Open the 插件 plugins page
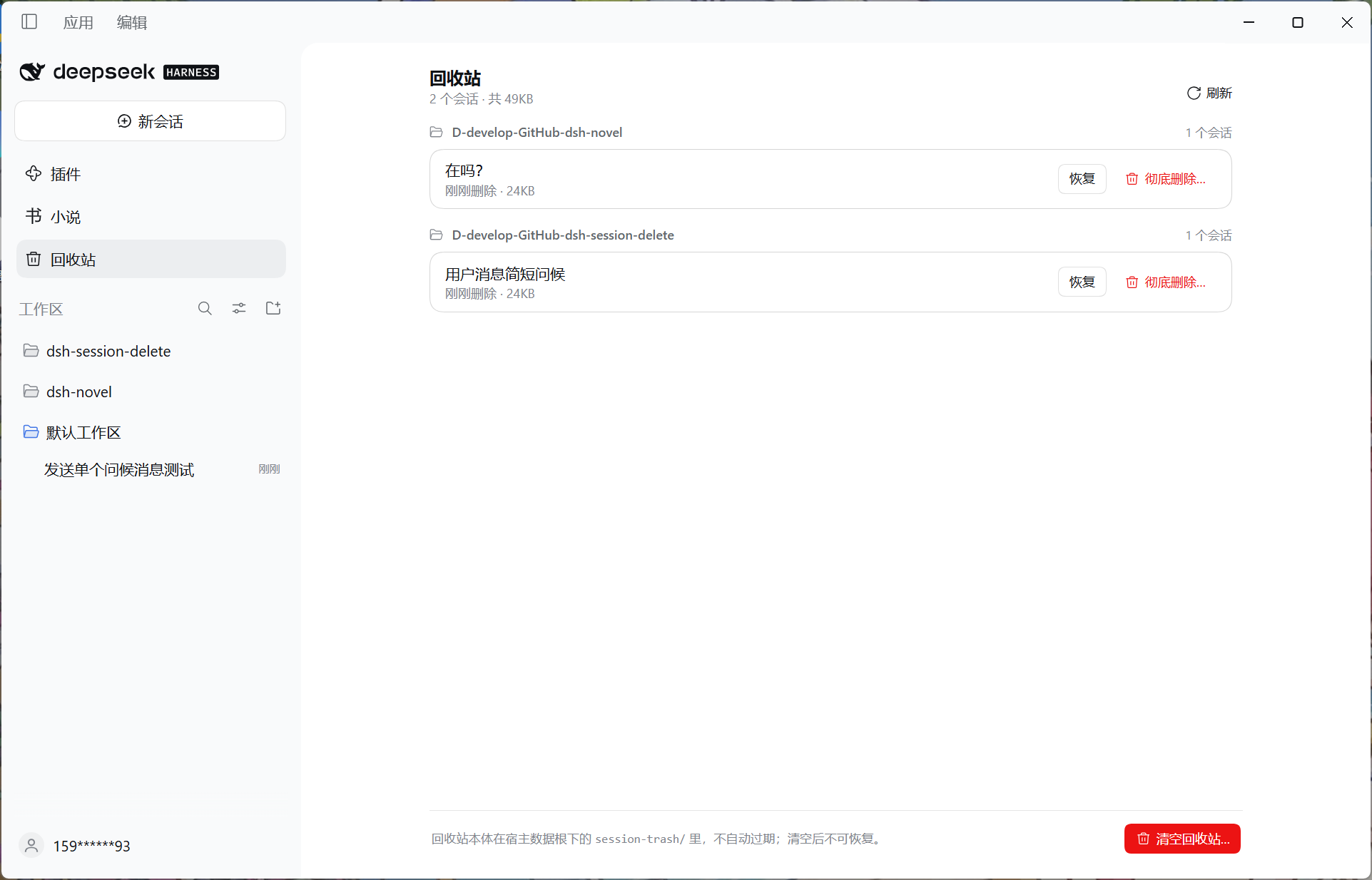This screenshot has width=1372, height=880. [151, 174]
